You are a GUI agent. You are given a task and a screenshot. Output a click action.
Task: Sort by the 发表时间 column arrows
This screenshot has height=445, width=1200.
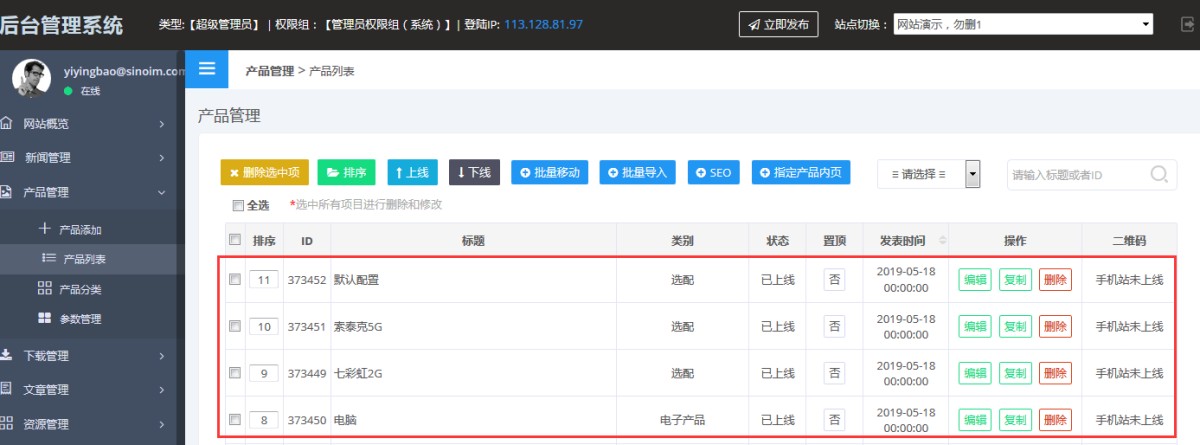point(942,241)
